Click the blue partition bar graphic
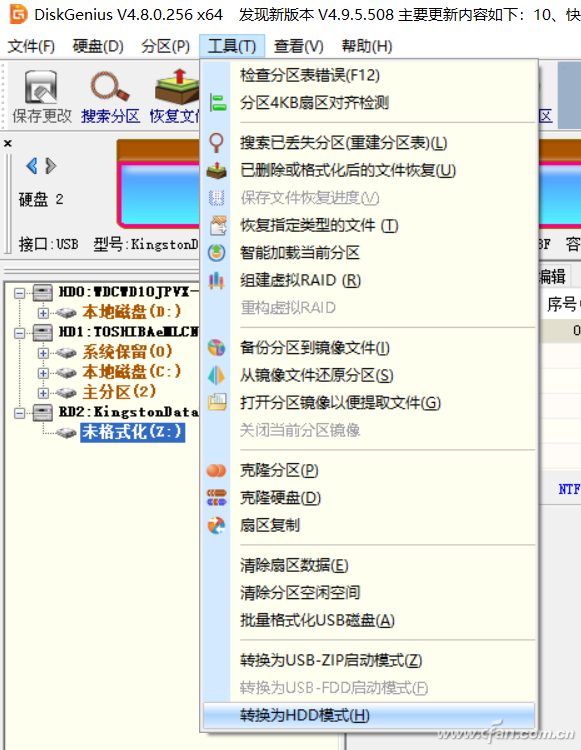 160,194
